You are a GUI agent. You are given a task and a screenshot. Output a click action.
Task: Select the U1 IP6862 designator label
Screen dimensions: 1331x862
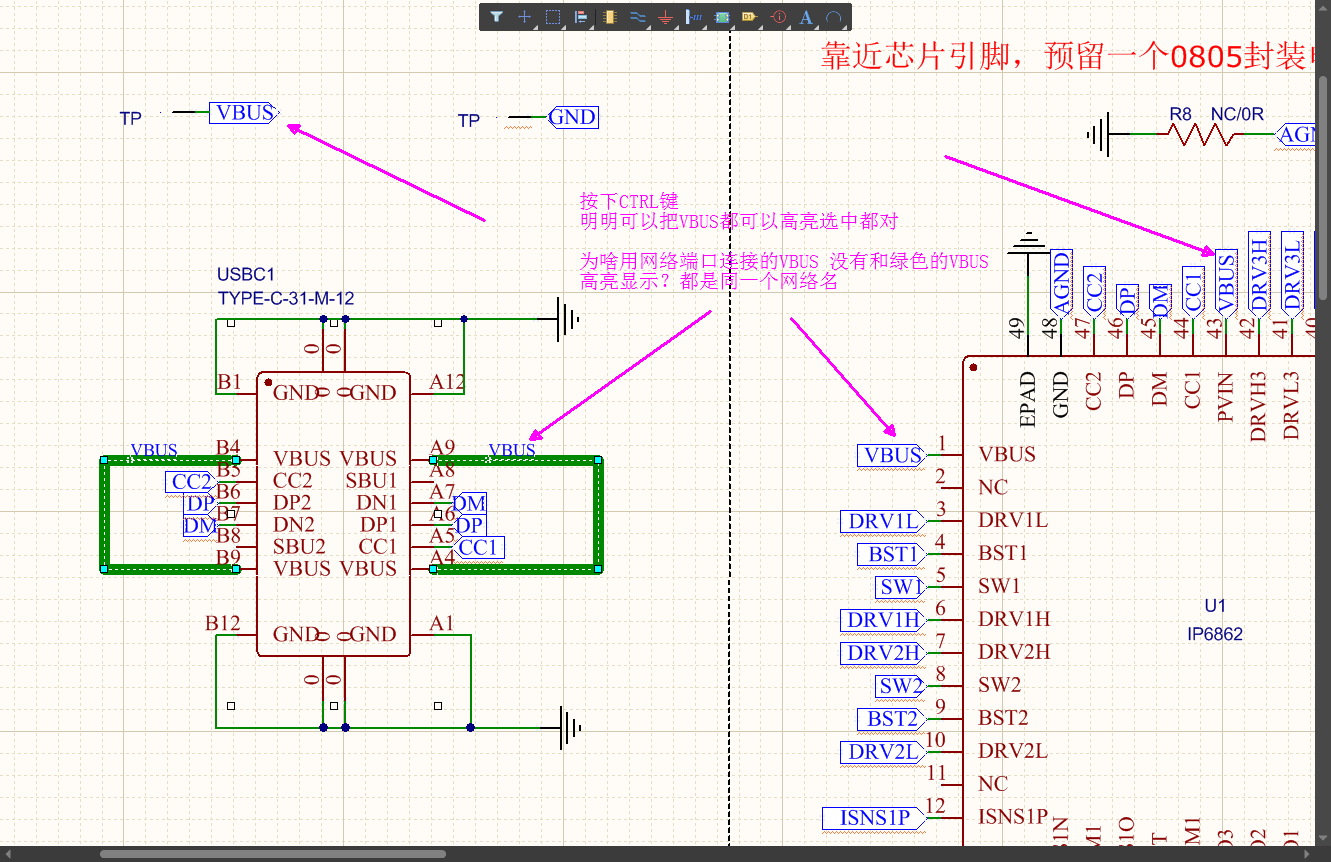point(1214,606)
